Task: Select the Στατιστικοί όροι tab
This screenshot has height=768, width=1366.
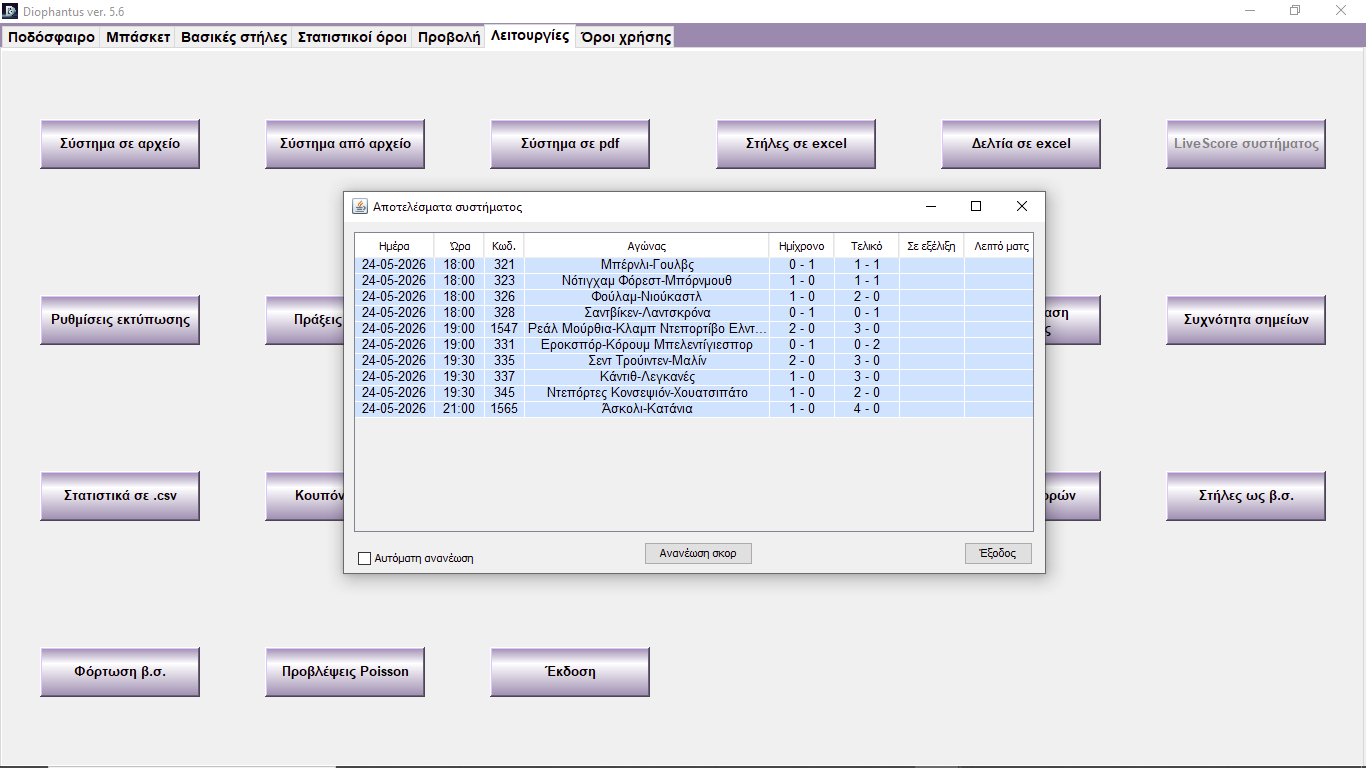Action: (x=352, y=37)
